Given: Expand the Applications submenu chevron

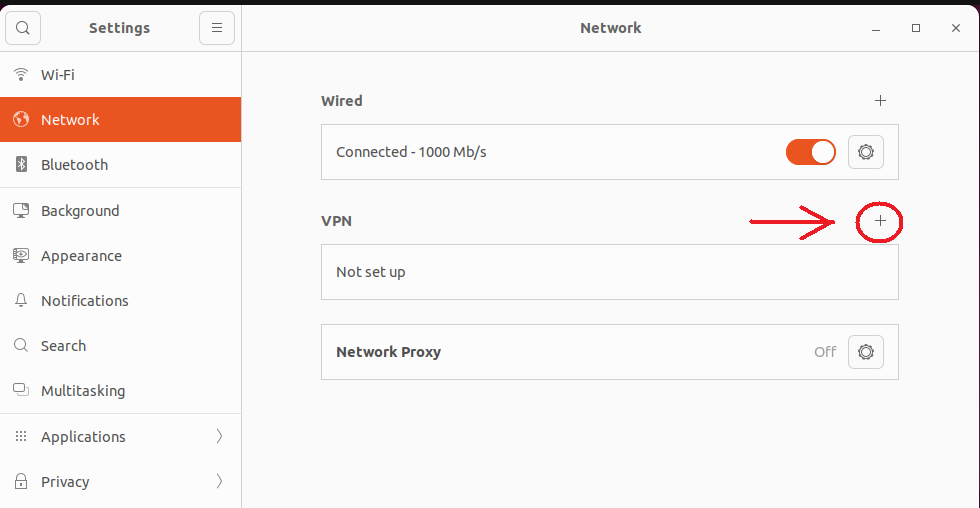Looking at the screenshot, I should click(x=219, y=437).
